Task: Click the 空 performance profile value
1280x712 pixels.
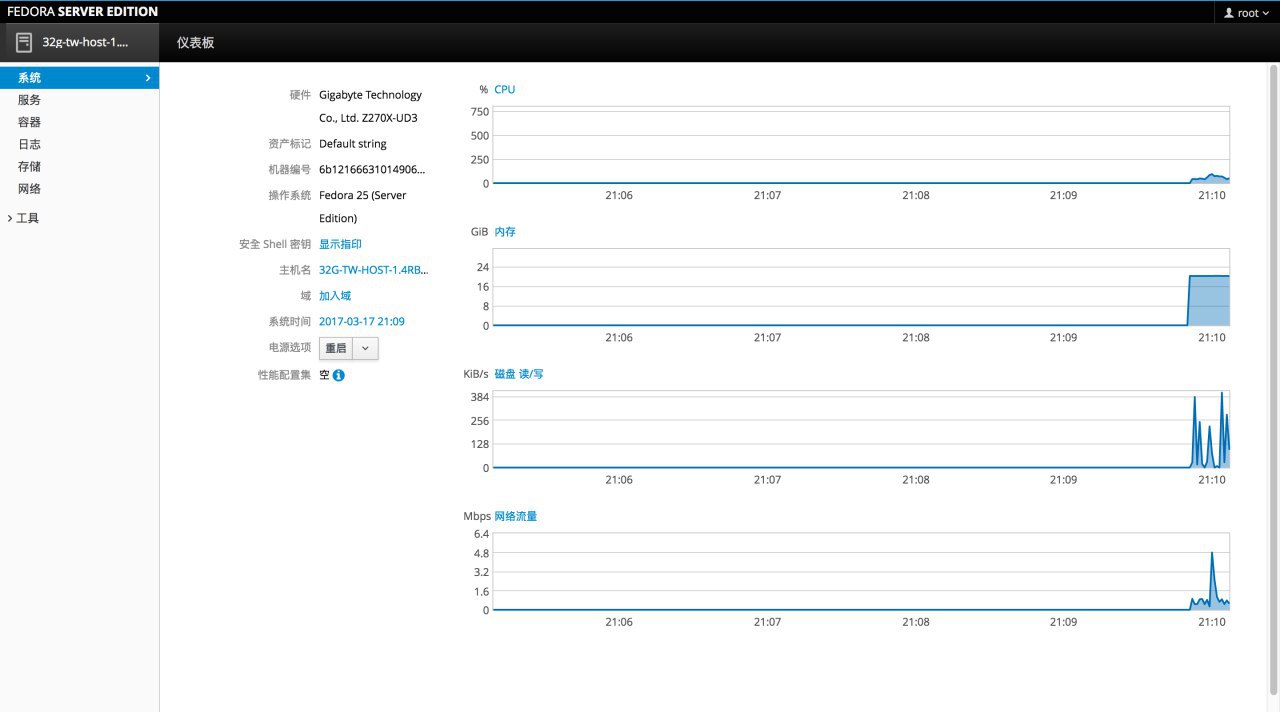Action: (324, 376)
